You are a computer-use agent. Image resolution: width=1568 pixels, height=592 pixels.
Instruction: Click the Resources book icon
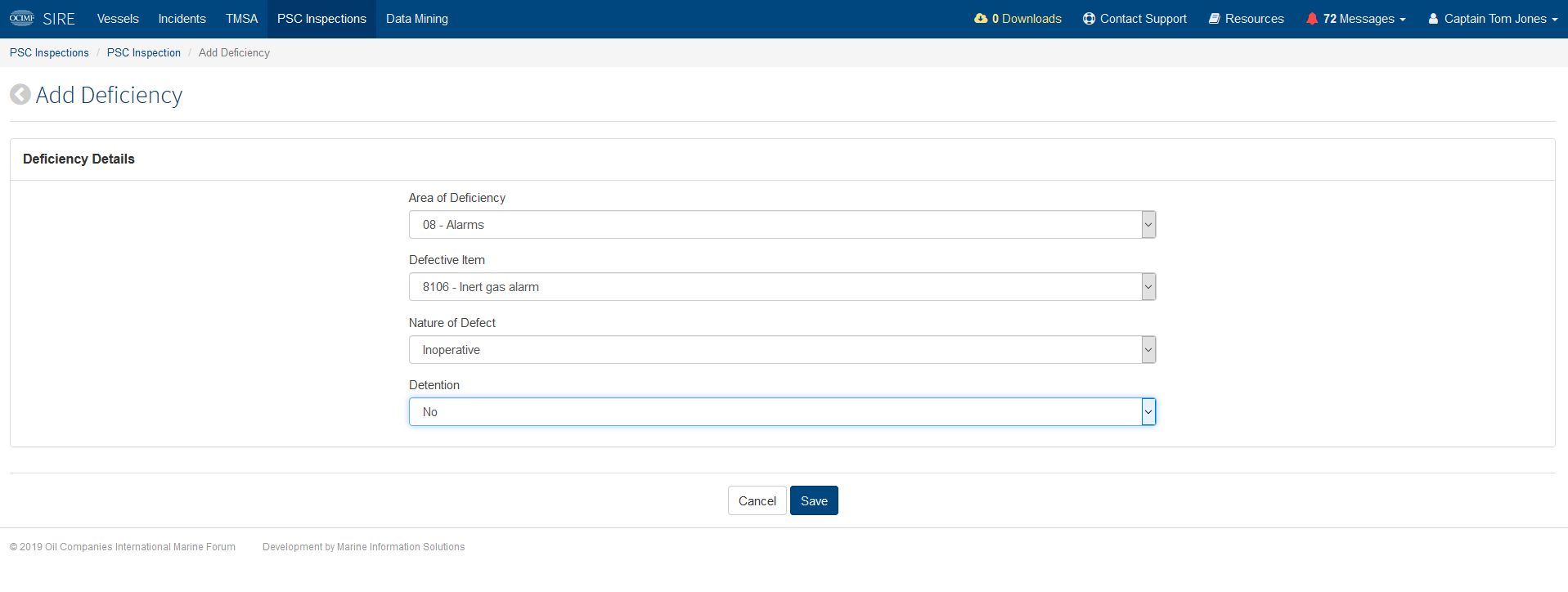tap(1215, 18)
